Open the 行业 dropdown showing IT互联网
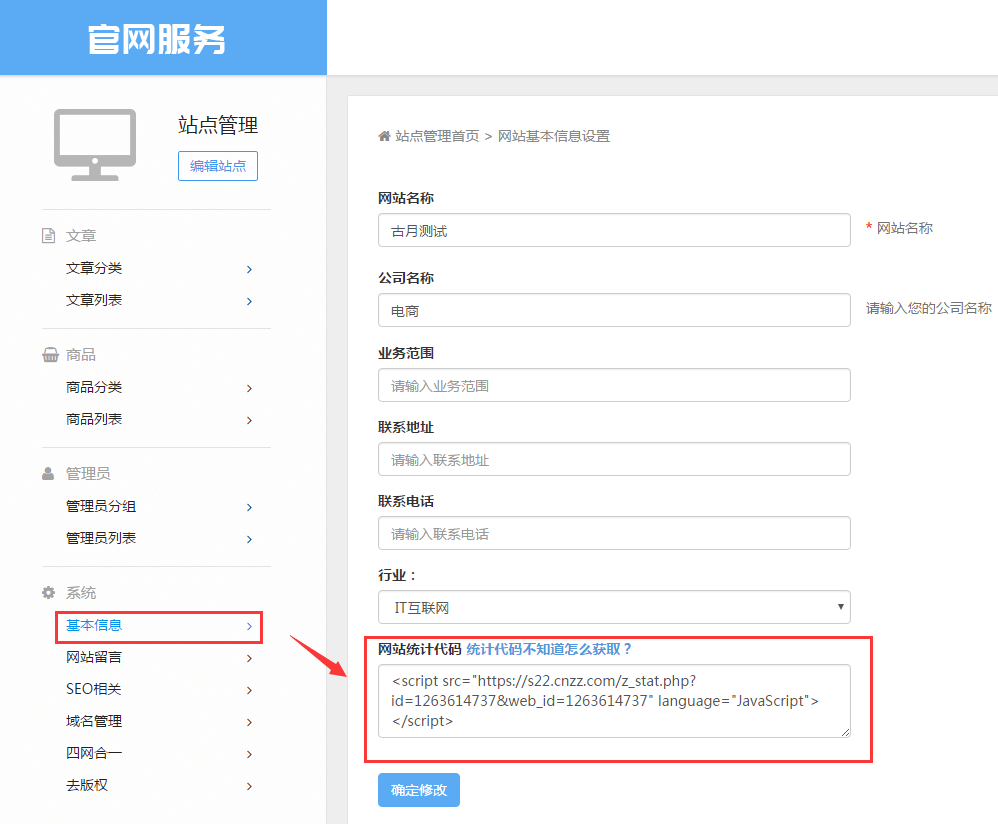998x824 pixels. click(x=613, y=607)
